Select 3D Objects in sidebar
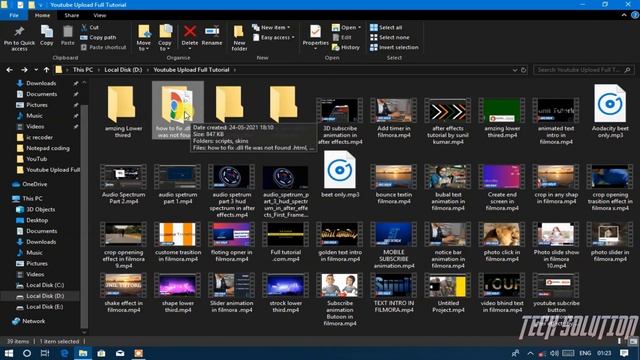The height and width of the screenshot is (360, 640). click(40, 209)
